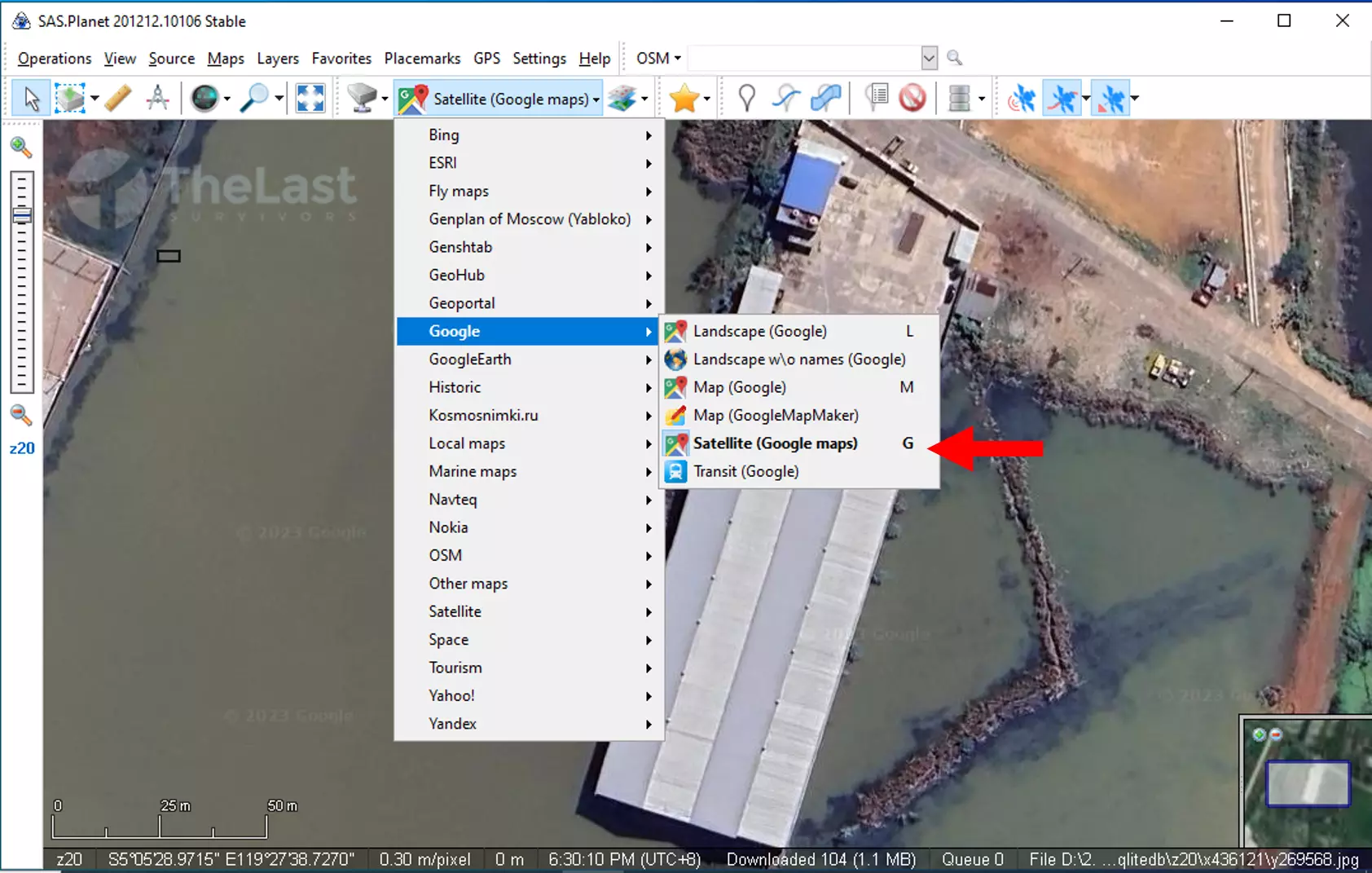Click the minimap green plus zoom icon

point(1260,734)
